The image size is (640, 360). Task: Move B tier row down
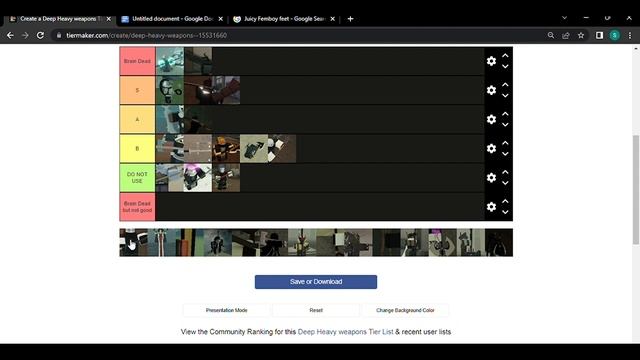pos(505,154)
